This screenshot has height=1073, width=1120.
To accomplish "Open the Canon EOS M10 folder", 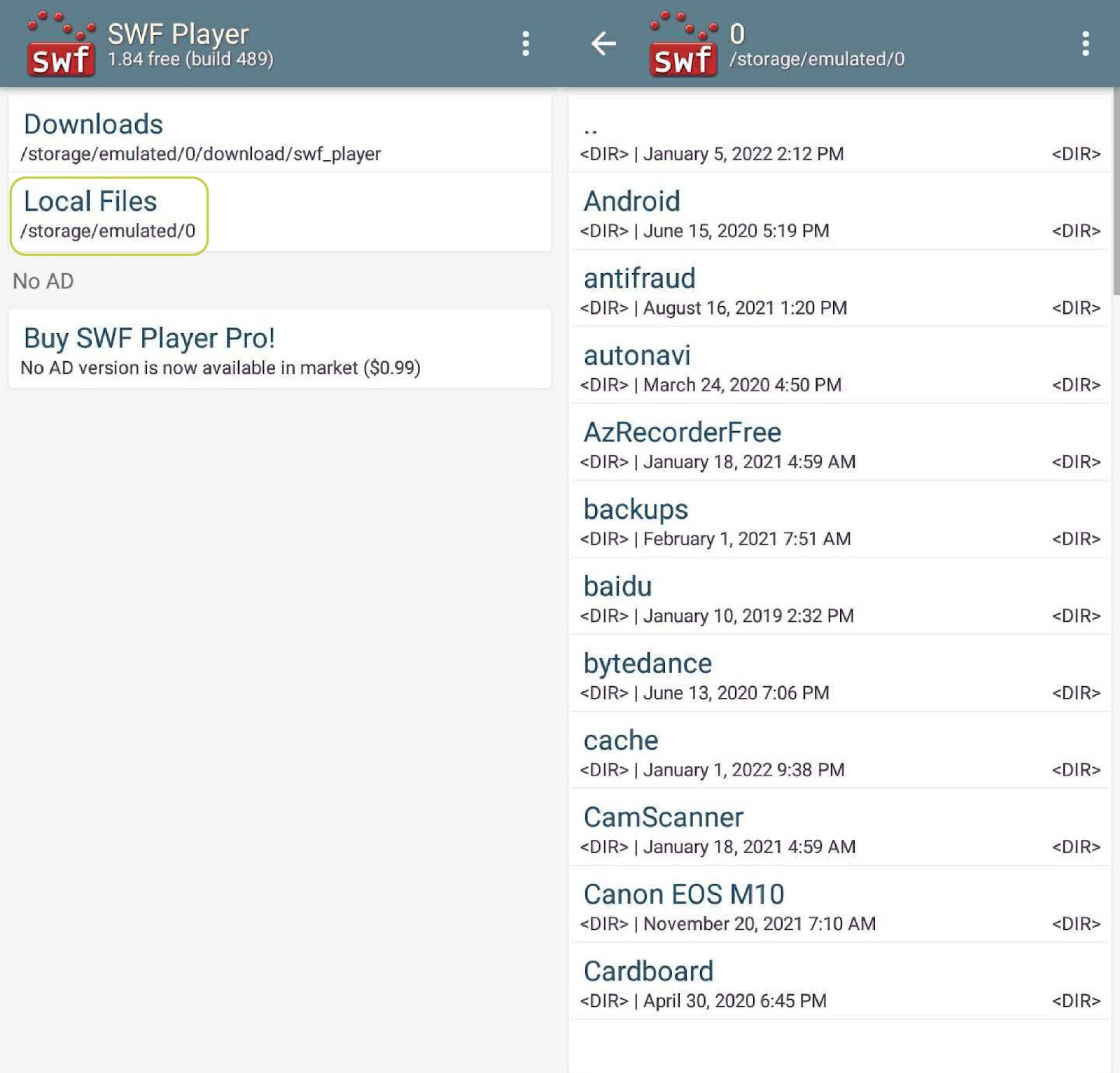I will click(x=840, y=905).
